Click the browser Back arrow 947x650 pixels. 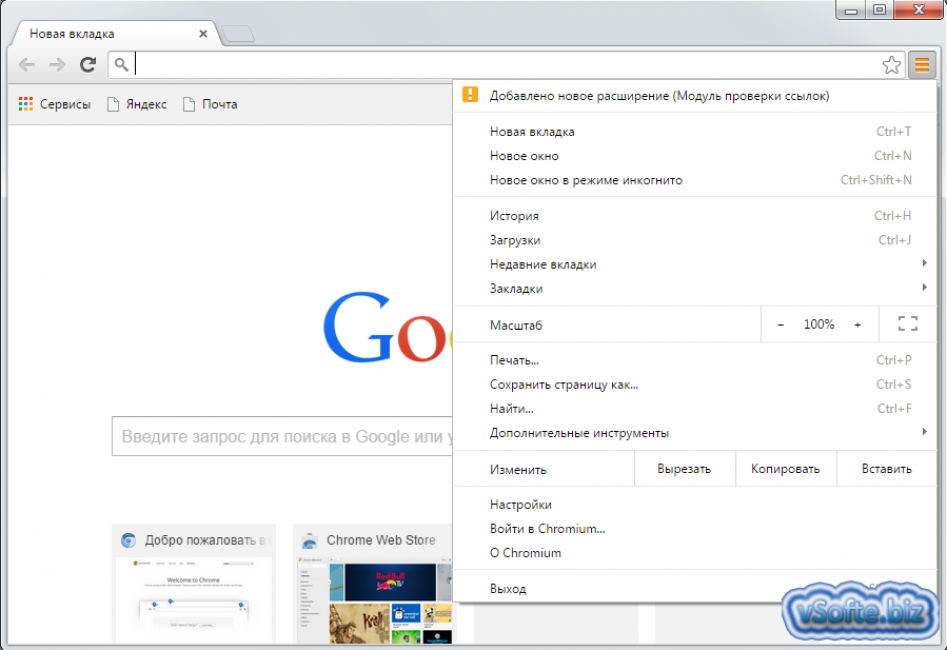(27, 65)
